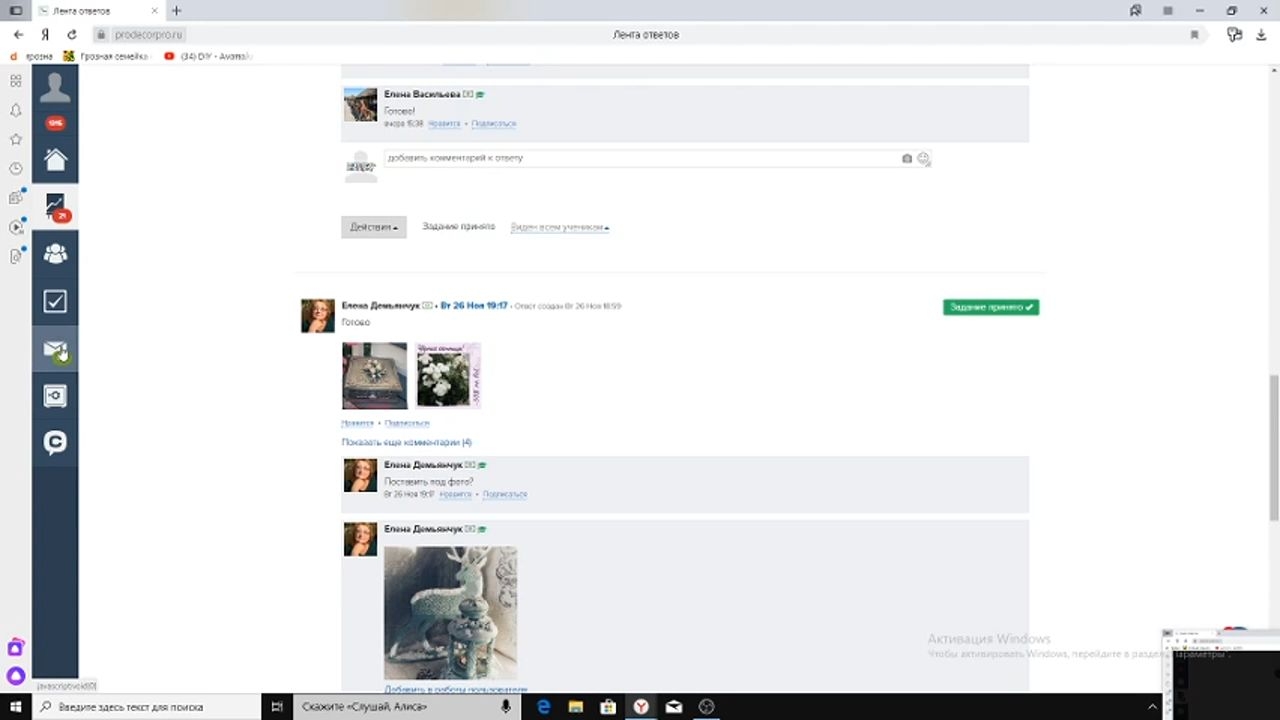The image size is (1280, 720).
Task: Open Елена Васильева's avatar
Action: (x=360, y=105)
